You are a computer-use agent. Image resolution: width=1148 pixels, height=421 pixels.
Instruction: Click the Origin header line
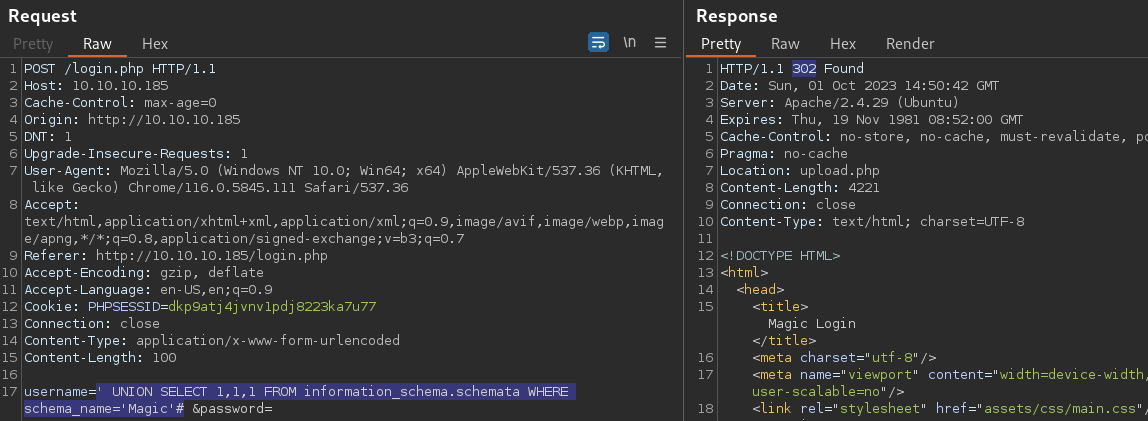pyautogui.click(x=132, y=119)
